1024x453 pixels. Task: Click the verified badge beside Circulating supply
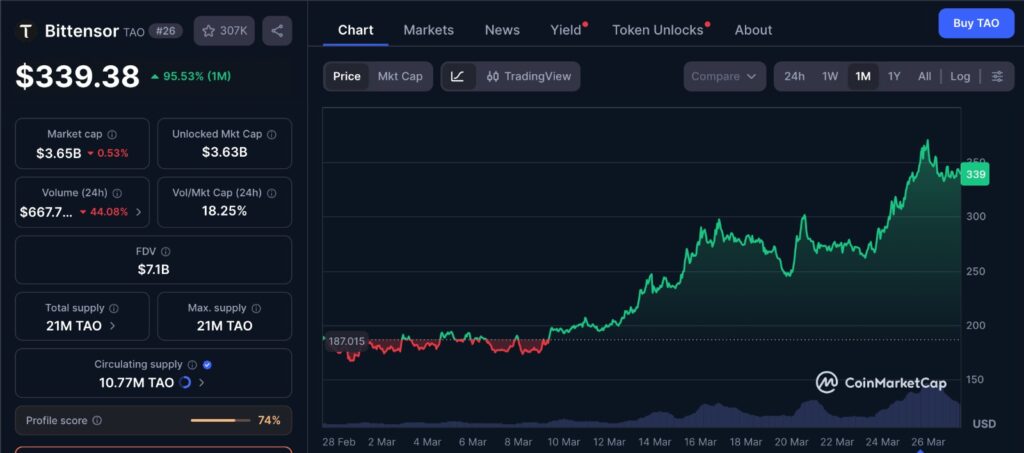pos(207,365)
